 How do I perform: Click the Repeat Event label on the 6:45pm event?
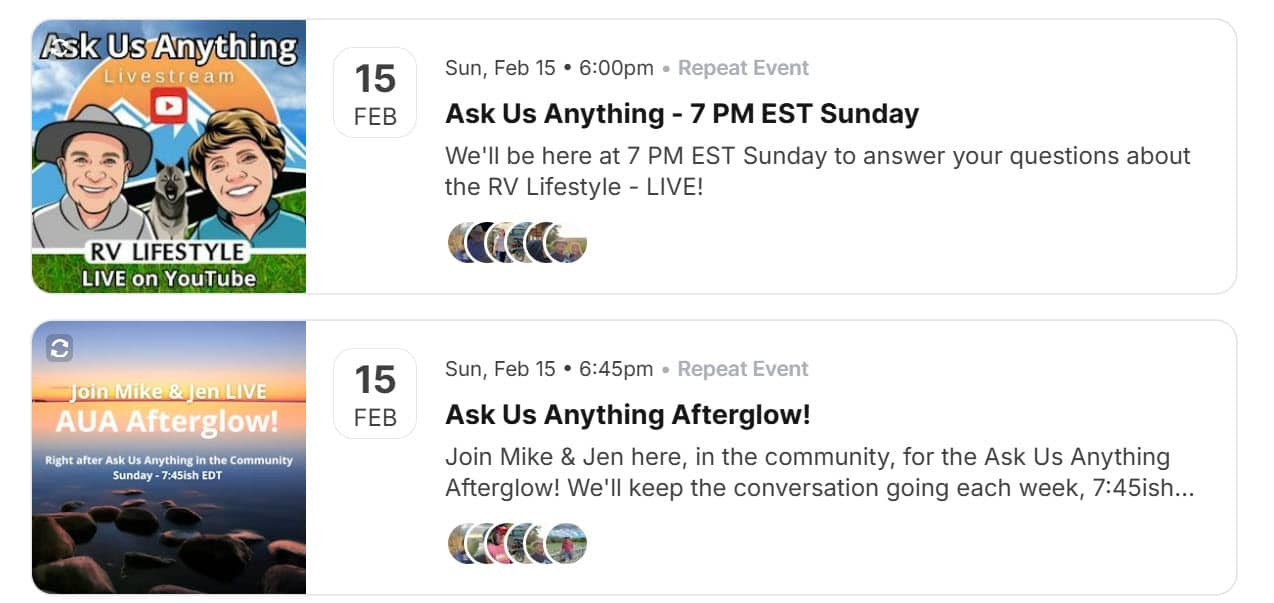(x=743, y=369)
